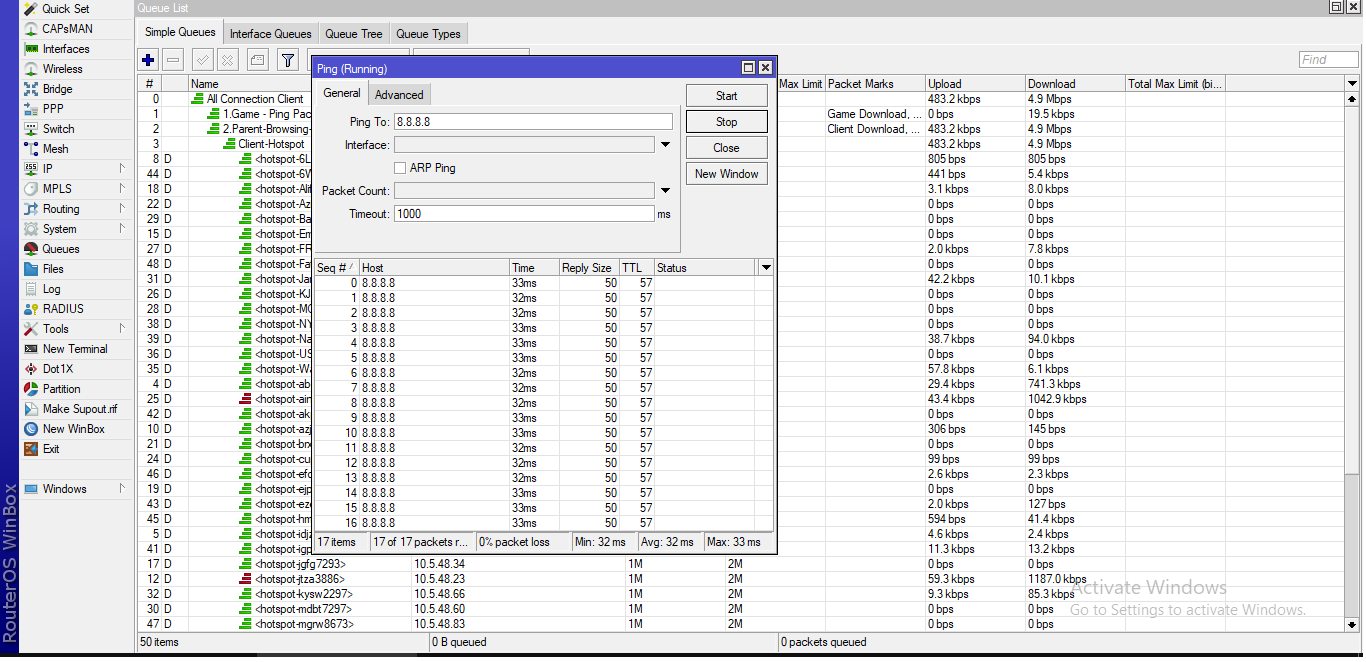Open the filter funnel in Queue List
This screenshot has width=1366, height=662.
coord(288,60)
